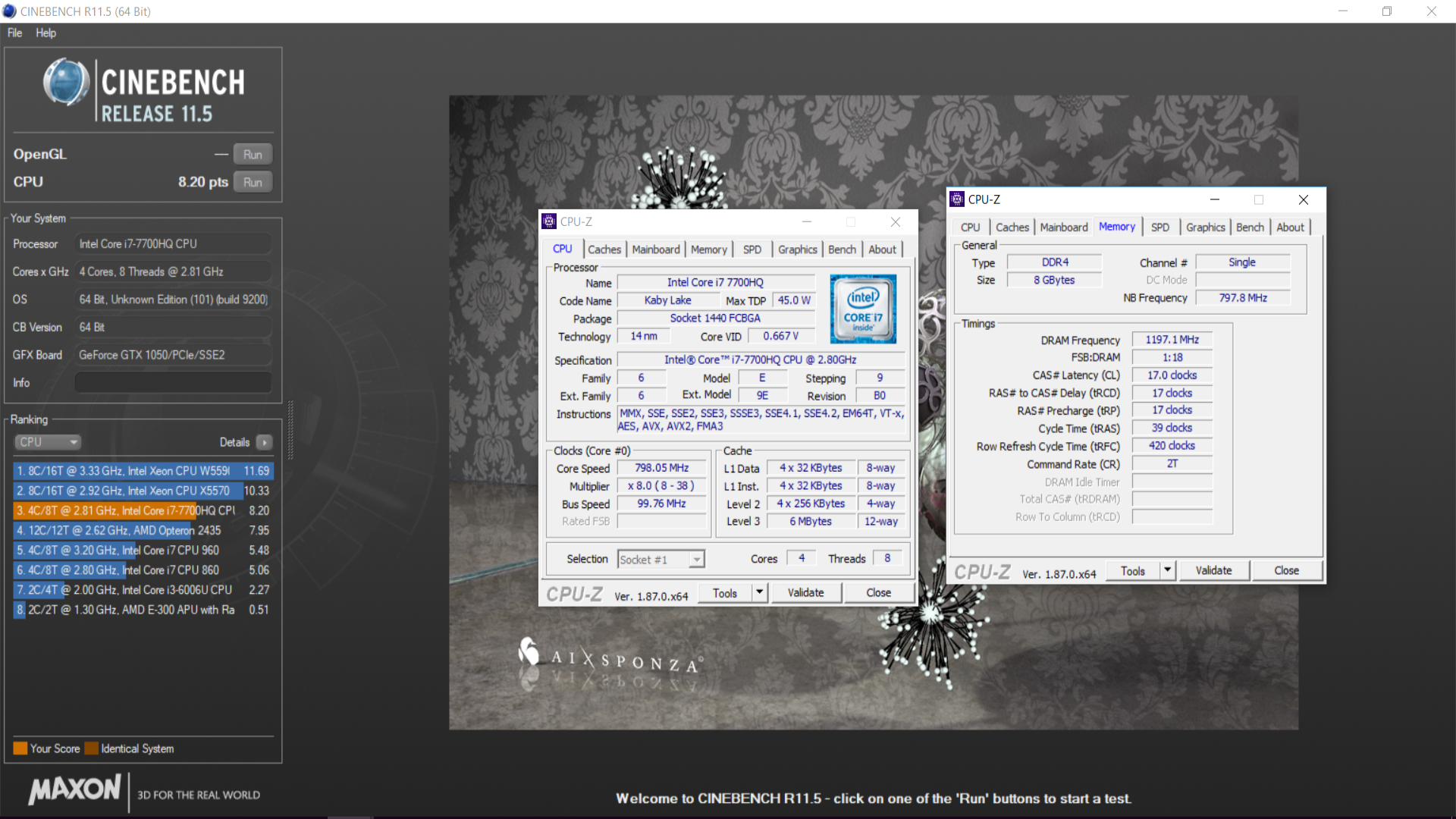Select ranking row AMD Opteron 2435
Image resolution: width=1456 pixels, height=819 pixels.
click(143, 530)
